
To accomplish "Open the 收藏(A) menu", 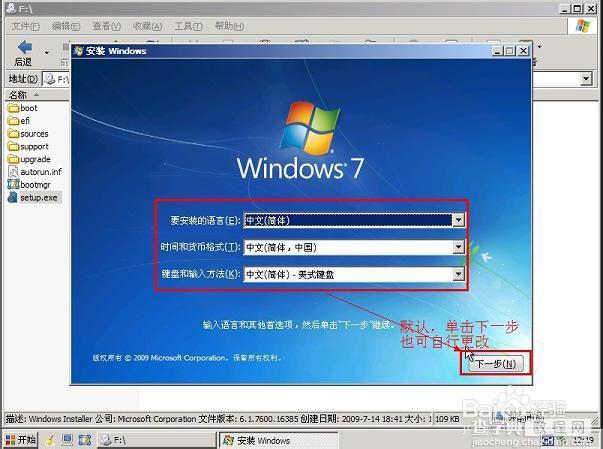I will pyautogui.click(x=147, y=26).
